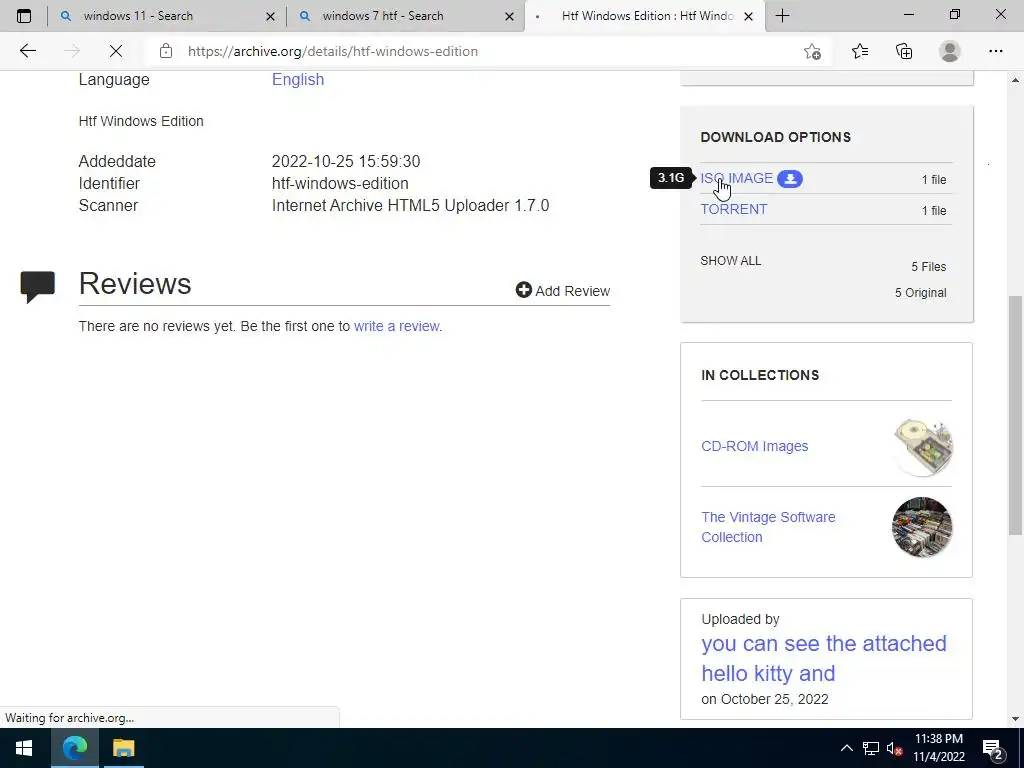Switch to windows 11 - Search tab

click(x=167, y=16)
